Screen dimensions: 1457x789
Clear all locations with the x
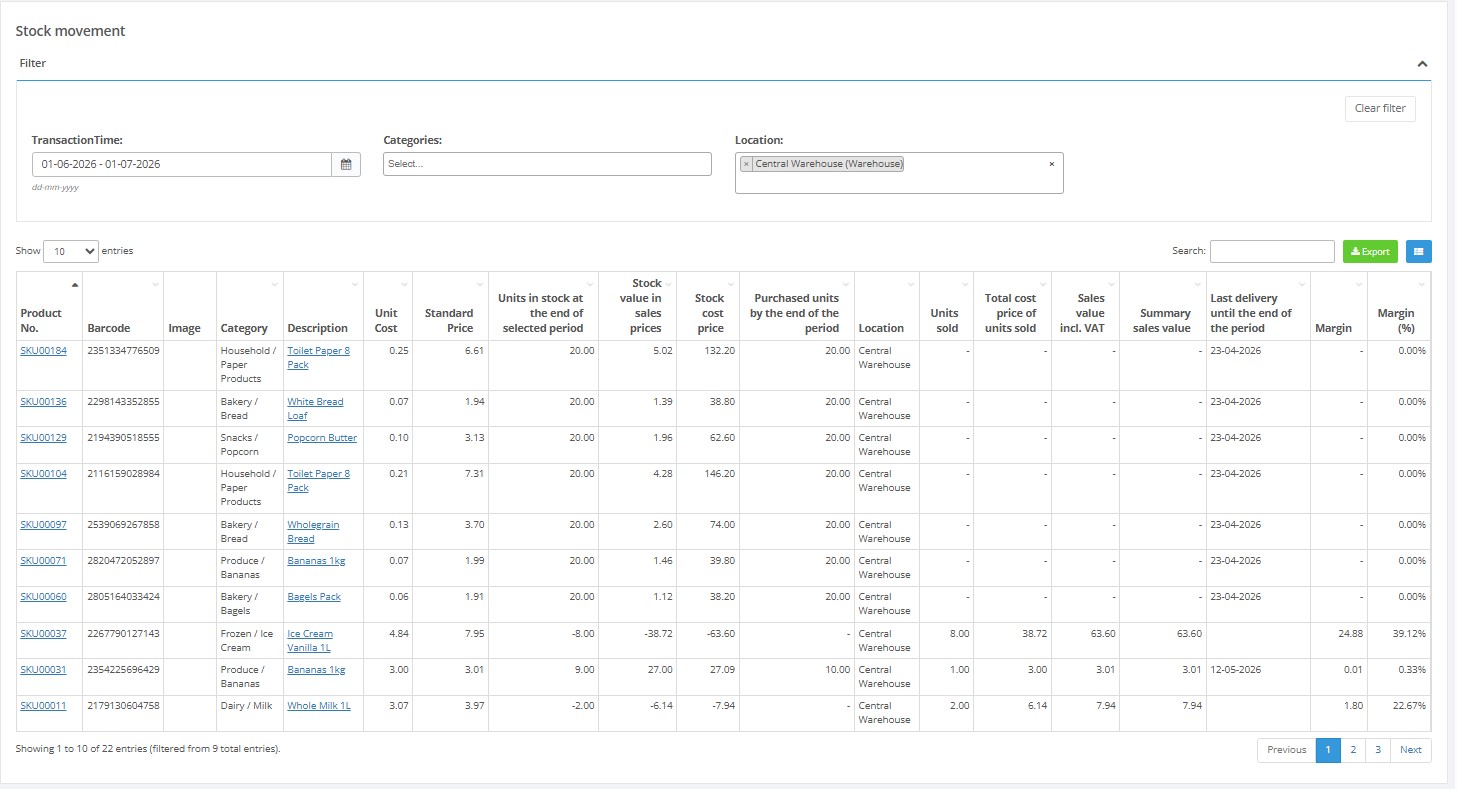pos(1051,164)
